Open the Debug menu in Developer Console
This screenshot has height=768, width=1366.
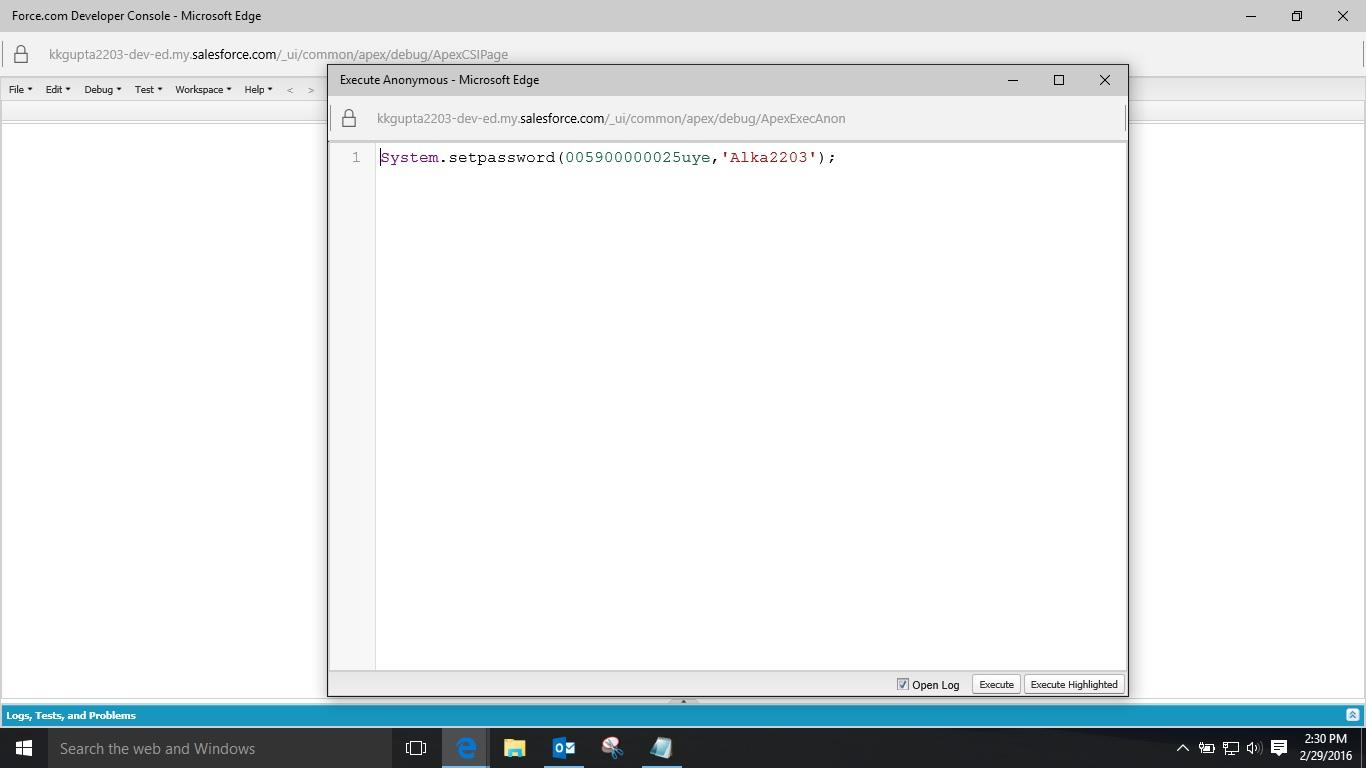102,89
